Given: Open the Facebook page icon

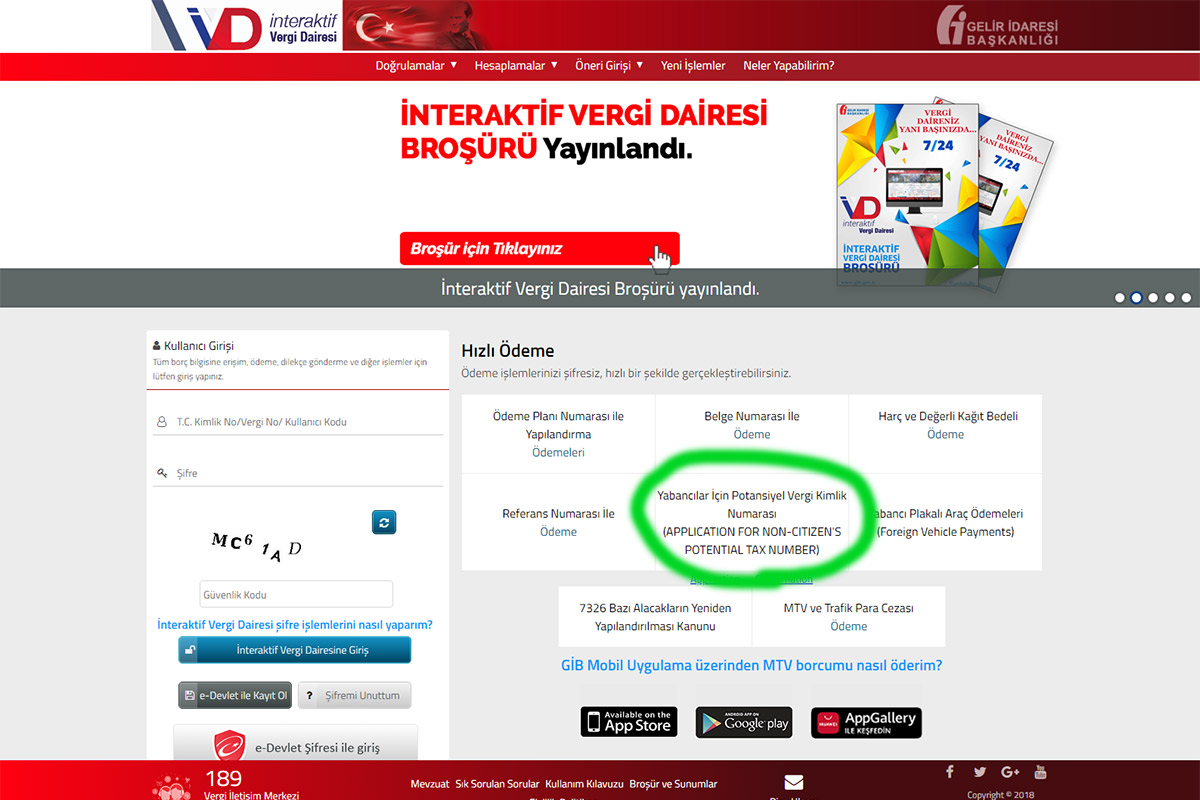Looking at the screenshot, I should (x=949, y=771).
